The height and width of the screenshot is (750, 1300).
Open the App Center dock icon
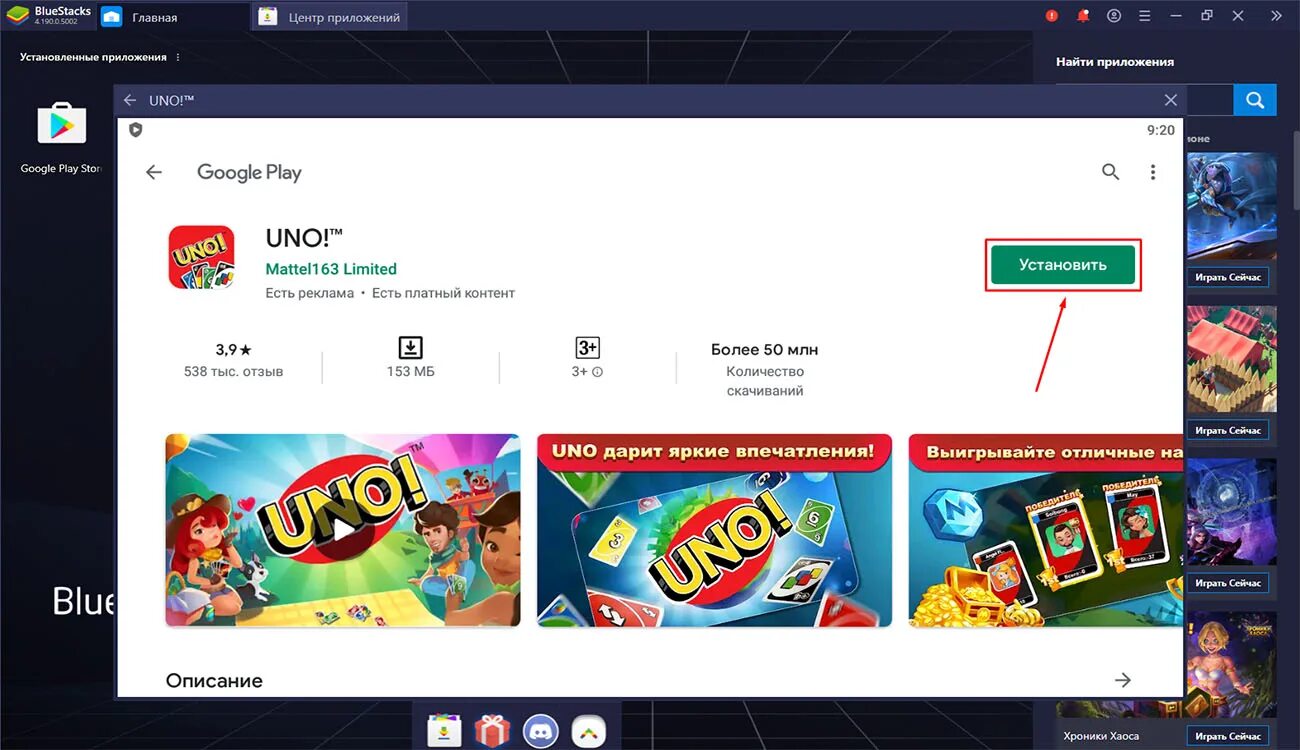pyautogui.click(x=444, y=732)
